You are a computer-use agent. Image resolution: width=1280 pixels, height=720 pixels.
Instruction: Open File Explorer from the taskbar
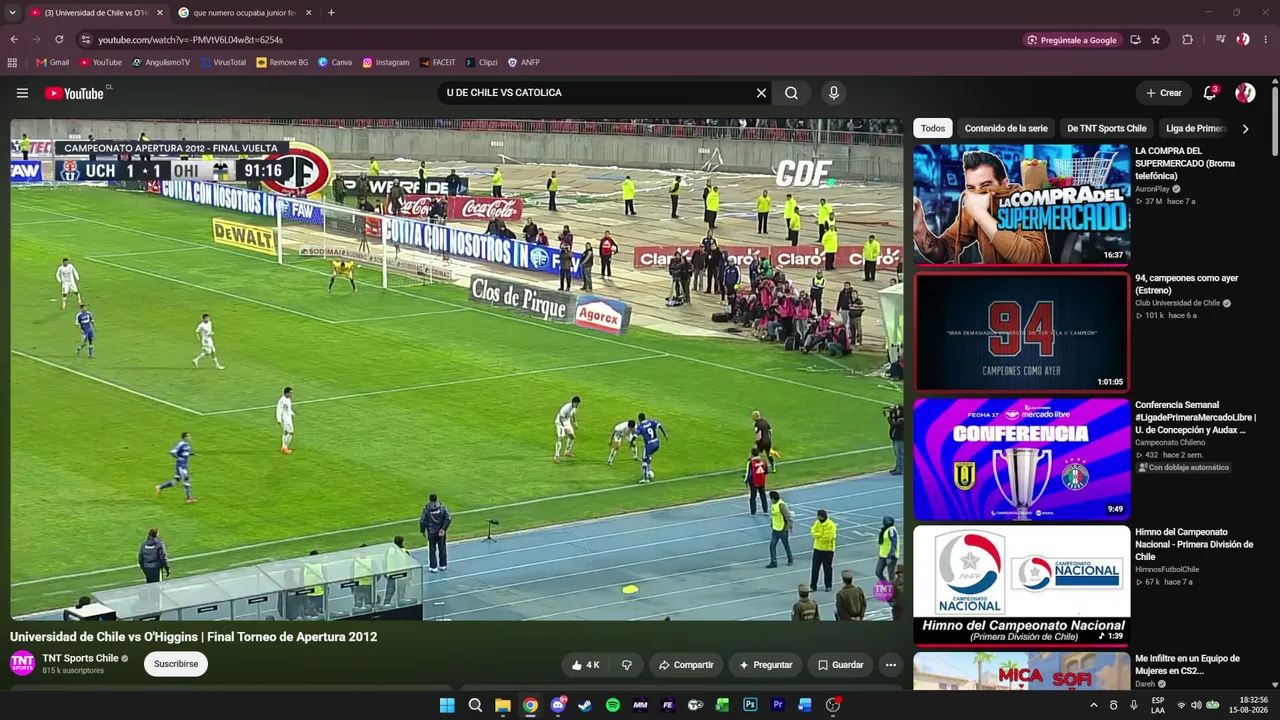503,705
